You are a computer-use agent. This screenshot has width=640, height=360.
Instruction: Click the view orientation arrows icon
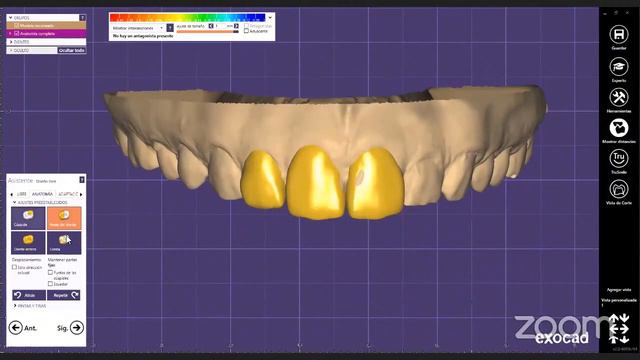pos(619,328)
